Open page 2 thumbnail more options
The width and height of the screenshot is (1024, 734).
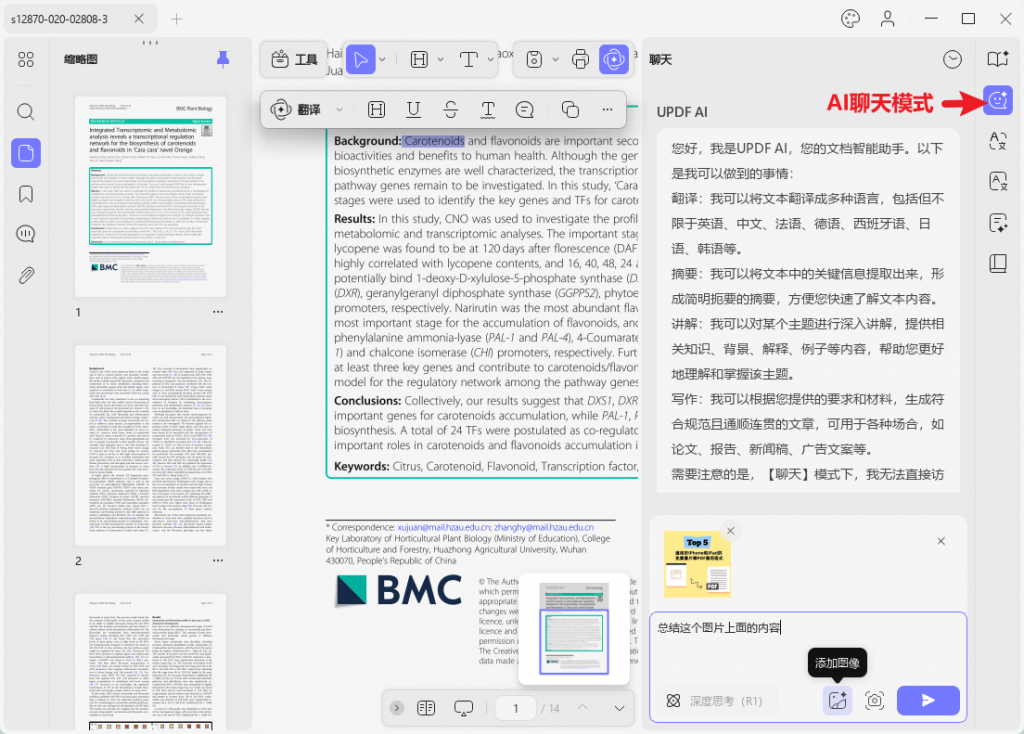217,560
